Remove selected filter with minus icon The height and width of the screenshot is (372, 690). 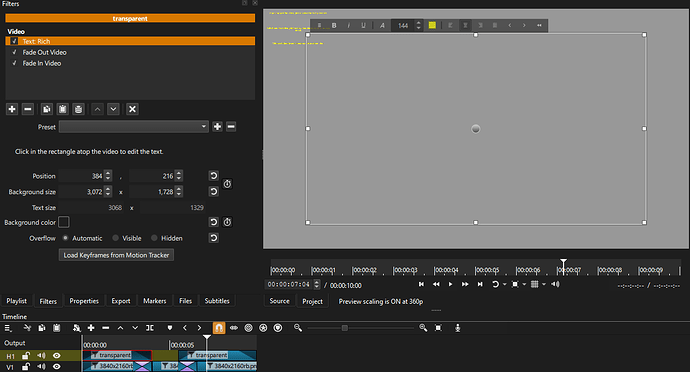click(x=28, y=109)
